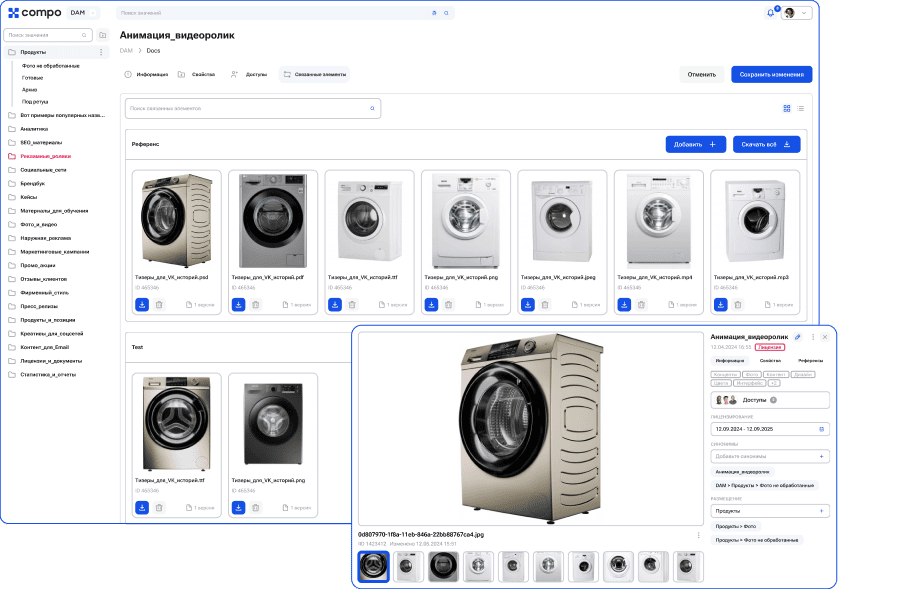Download Тизеры_для_VK_историй.psd with the blue download icon

142,304
